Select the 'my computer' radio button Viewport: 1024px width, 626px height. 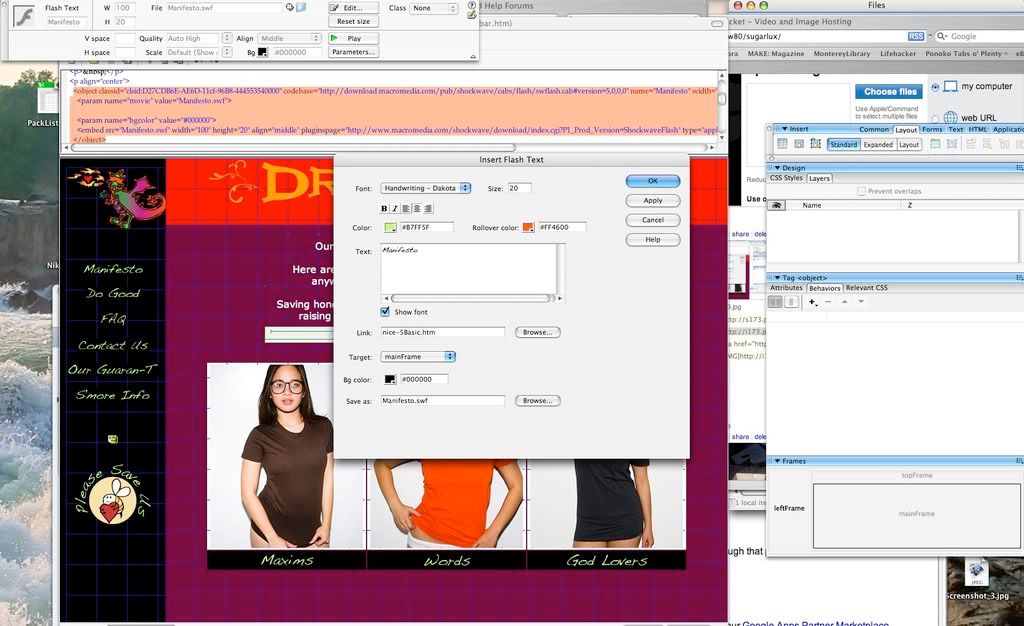pos(935,87)
